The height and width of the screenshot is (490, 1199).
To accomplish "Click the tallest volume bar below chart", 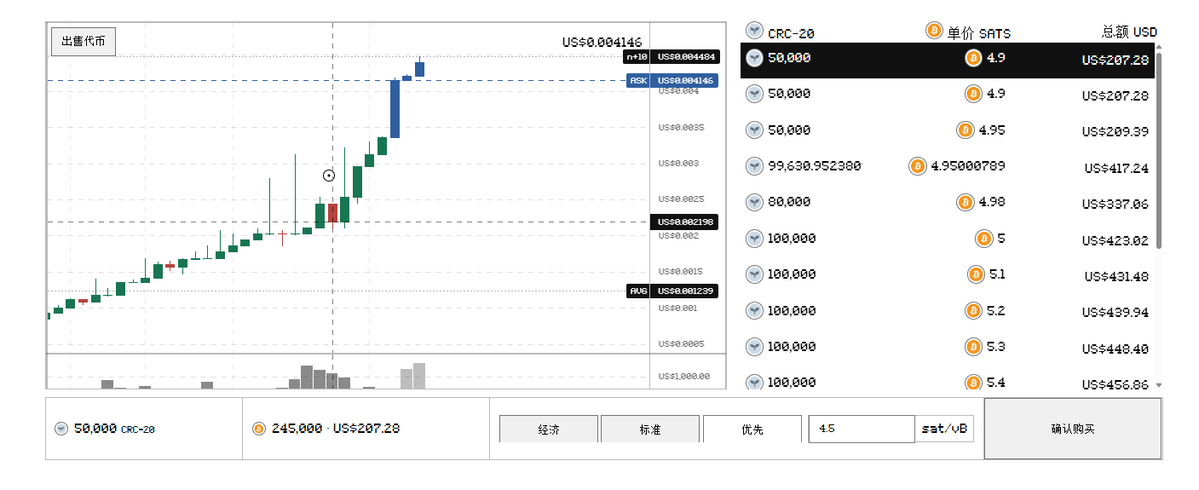I will pos(419,375).
